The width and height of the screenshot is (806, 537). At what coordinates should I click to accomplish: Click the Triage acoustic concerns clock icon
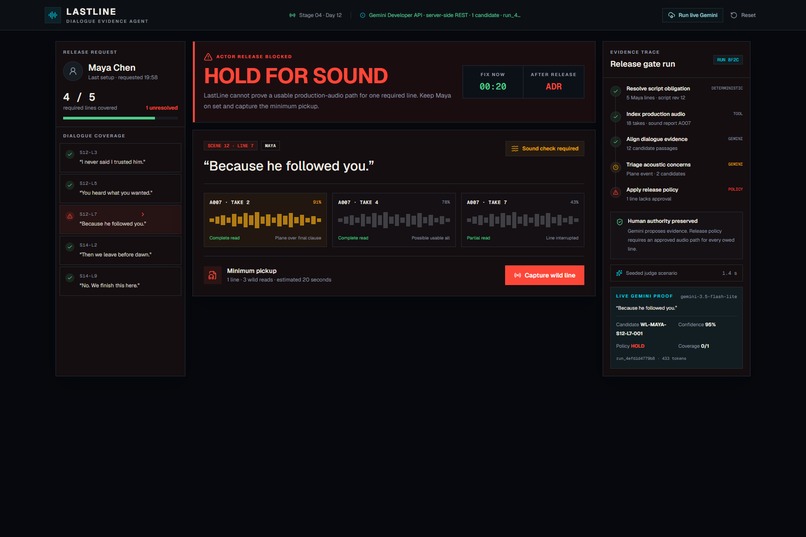point(615,167)
